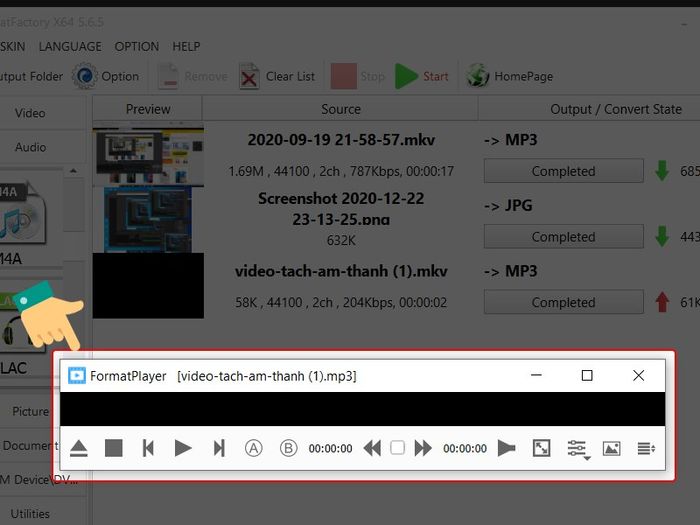The height and width of the screenshot is (525, 700).
Task: Click red up arrow for video-tach-am-thanh
Action: pos(662,302)
